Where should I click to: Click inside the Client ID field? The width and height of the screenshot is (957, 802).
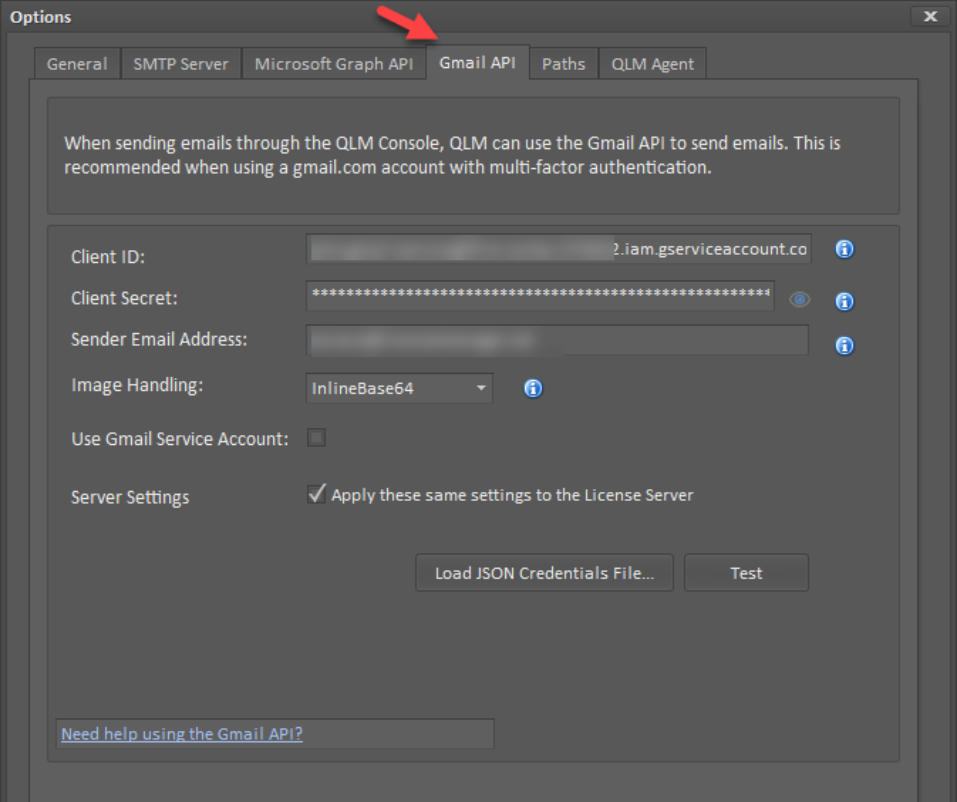pyautogui.click(x=558, y=249)
